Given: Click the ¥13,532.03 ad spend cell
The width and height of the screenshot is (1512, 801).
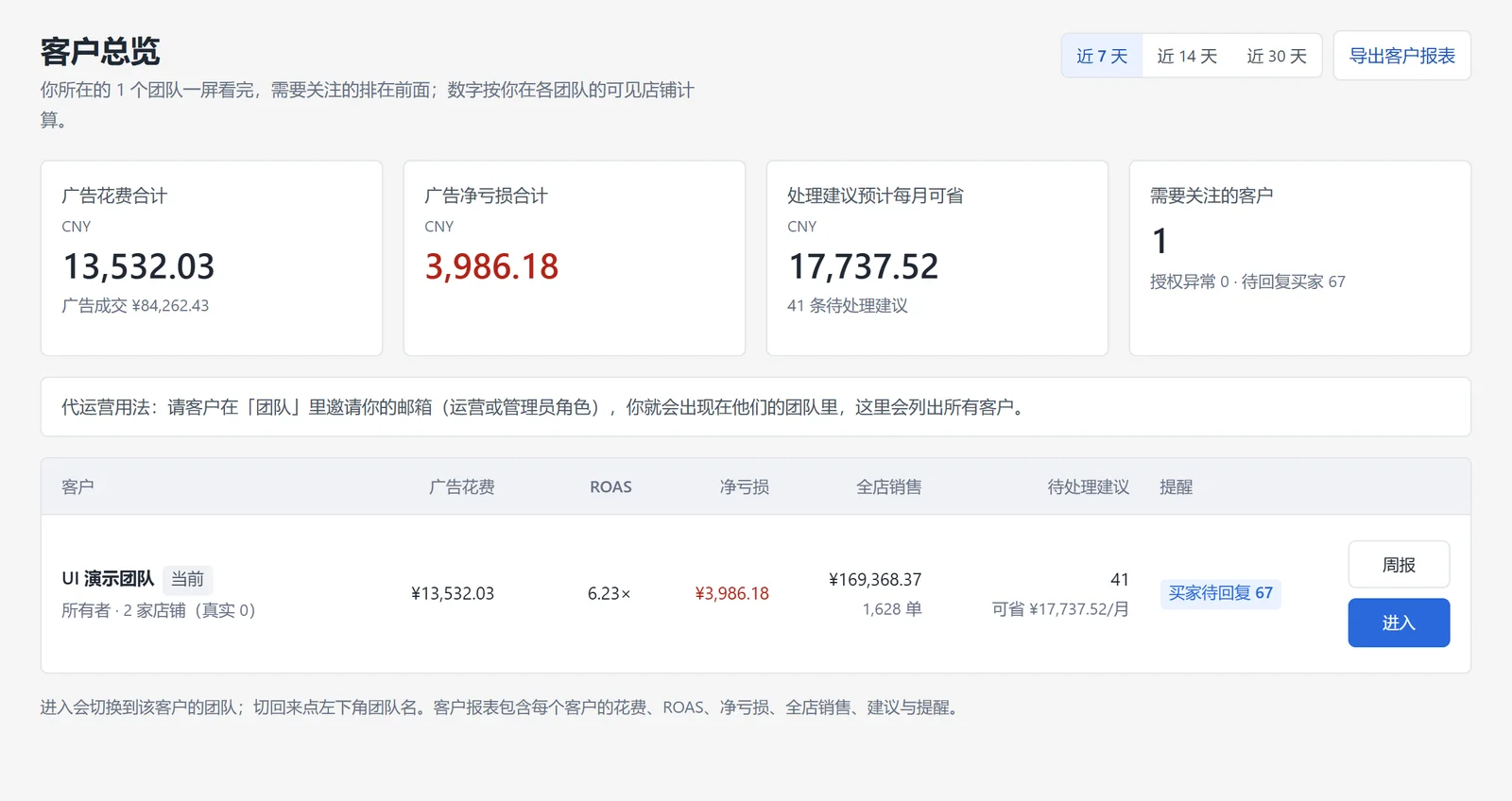Looking at the screenshot, I should click(x=453, y=593).
